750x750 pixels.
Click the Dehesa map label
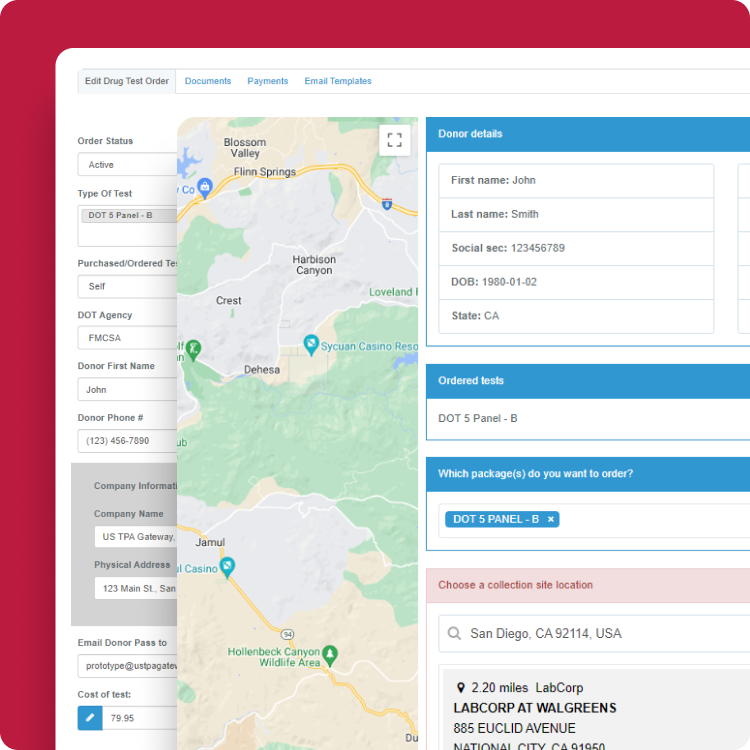(x=262, y=370)
